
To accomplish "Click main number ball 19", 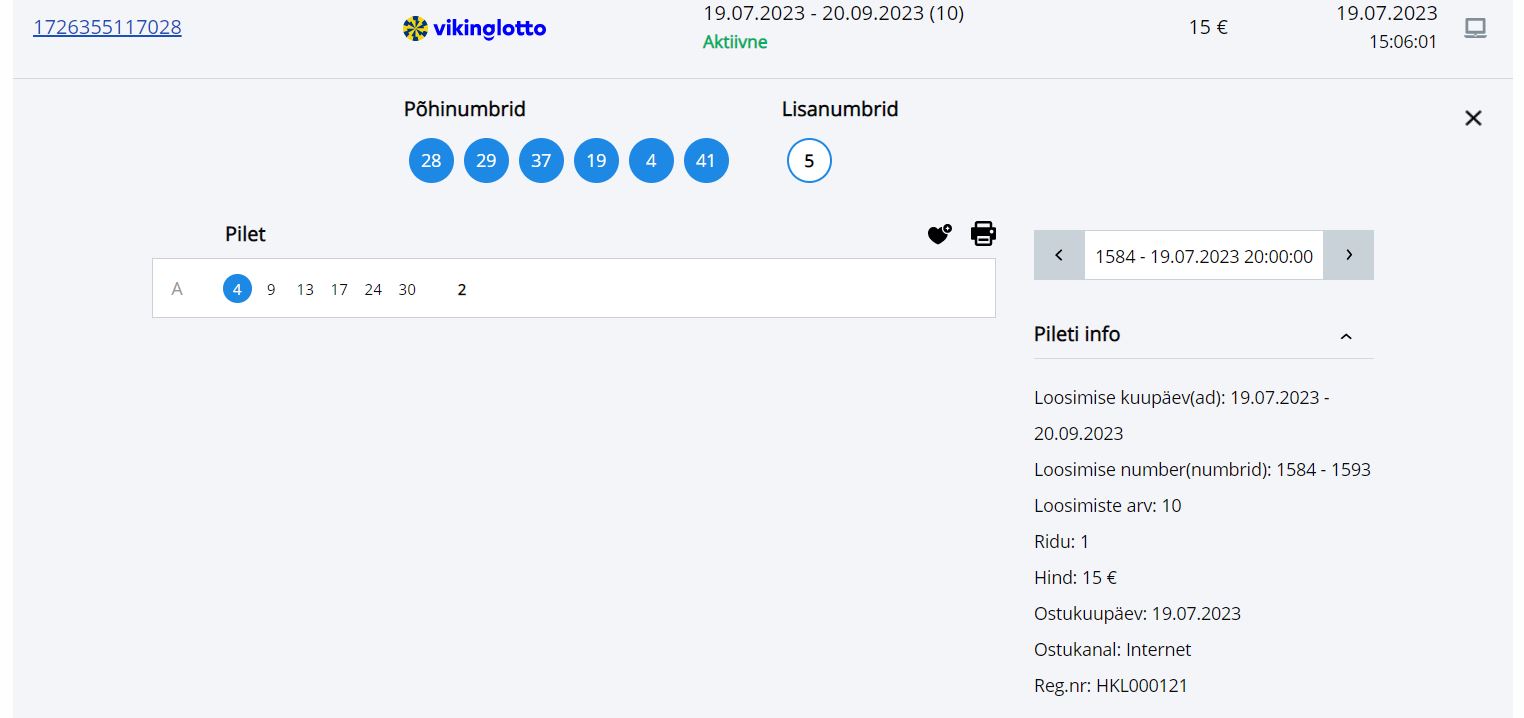I will click(x=596, y=161).
